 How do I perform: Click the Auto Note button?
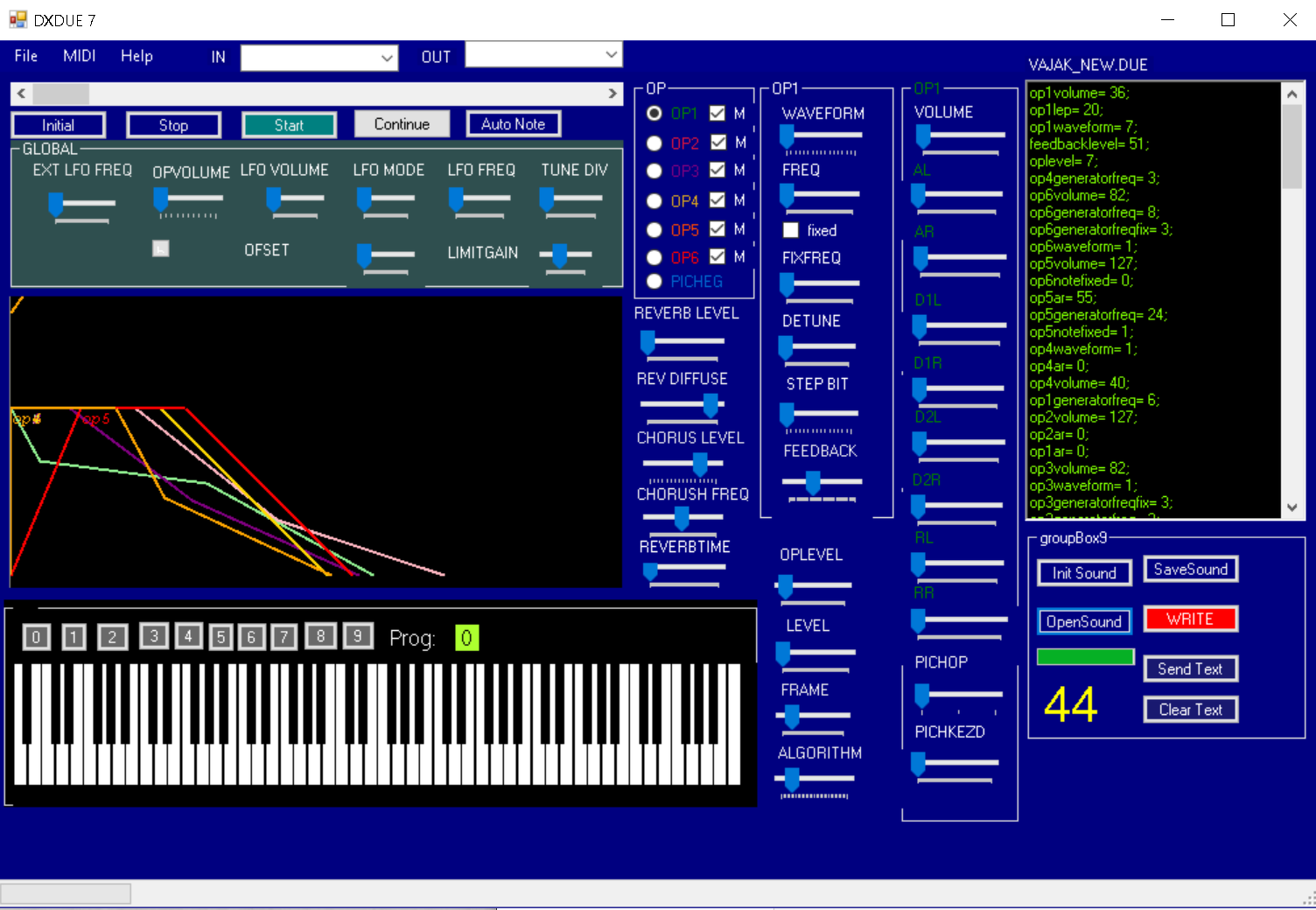pos(513,124)
